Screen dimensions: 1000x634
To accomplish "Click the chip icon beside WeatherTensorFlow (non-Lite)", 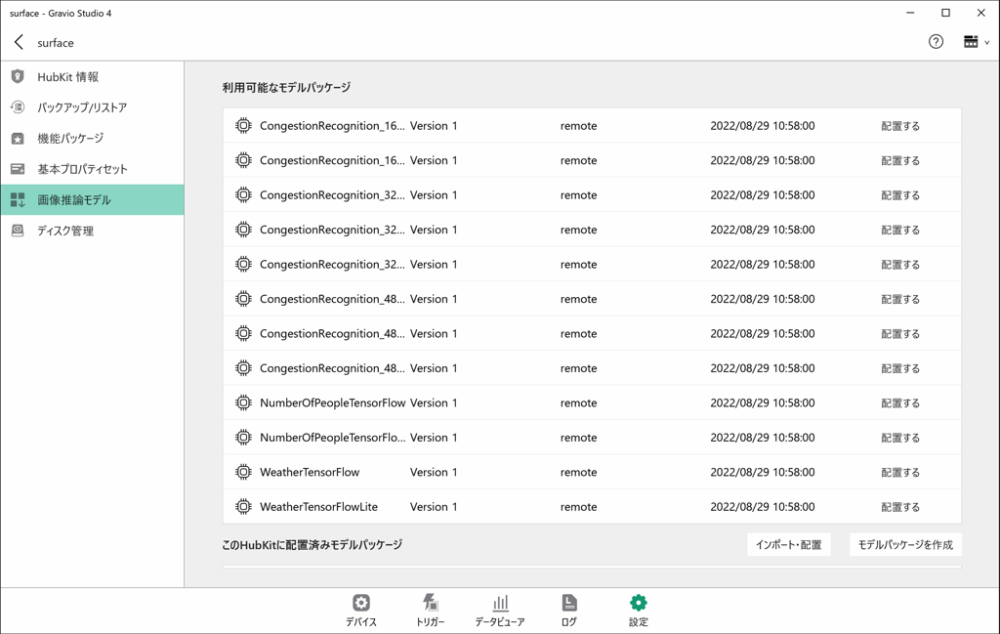I will pyautogui.click(x=243, y=472).
